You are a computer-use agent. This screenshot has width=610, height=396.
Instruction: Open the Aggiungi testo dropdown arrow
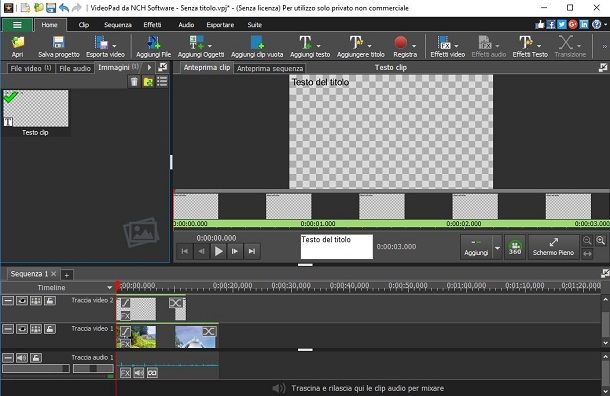(318, 46)
